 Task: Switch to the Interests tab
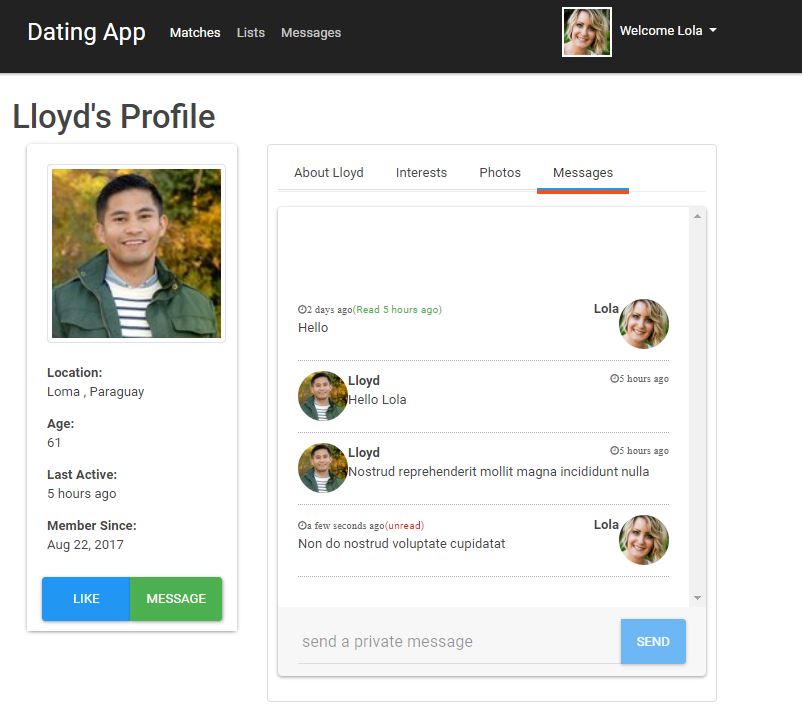pyautogui.click(x=421, y=172)
